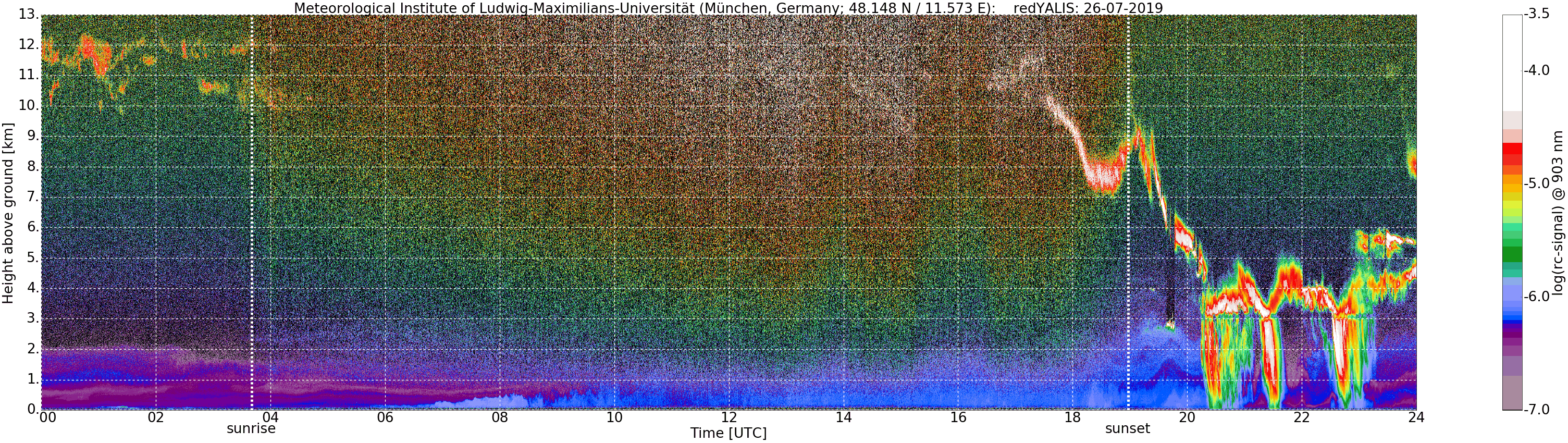Click the '-6.0' colorbar tick label
The image size is (1568, 443).
pyautogui.click(x=1537, y=297)
